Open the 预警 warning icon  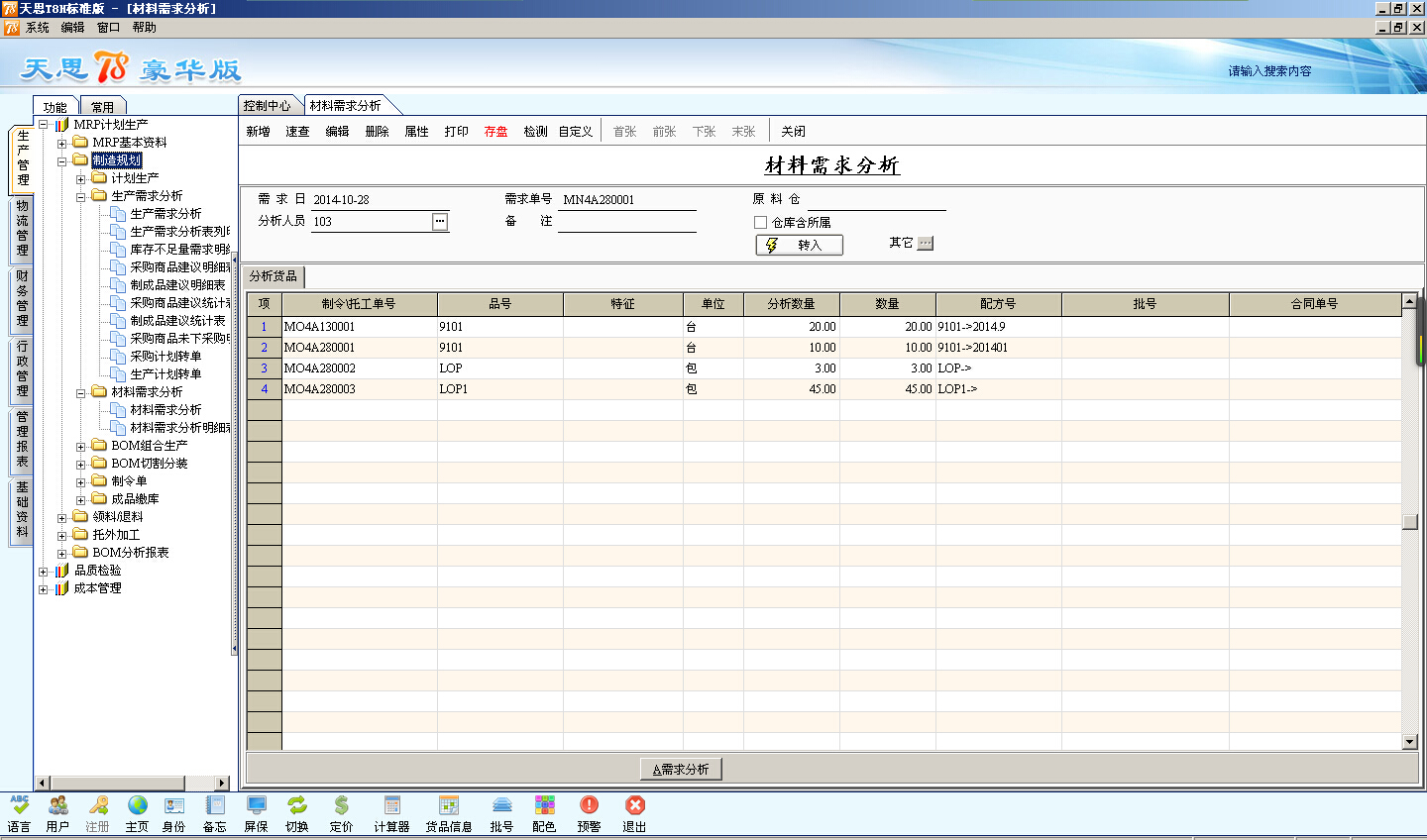click(589, 806)
